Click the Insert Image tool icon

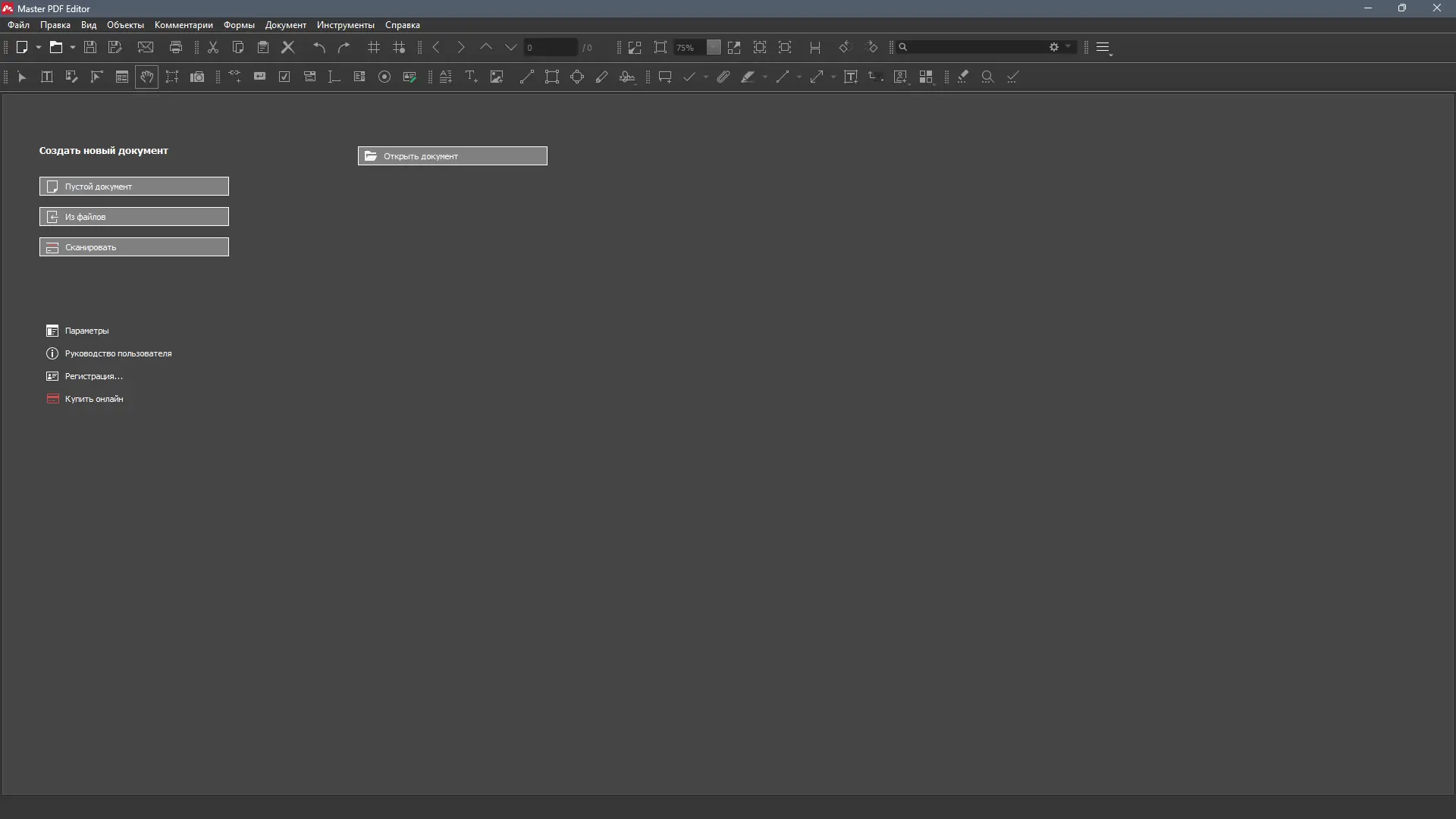pos(497,77)
